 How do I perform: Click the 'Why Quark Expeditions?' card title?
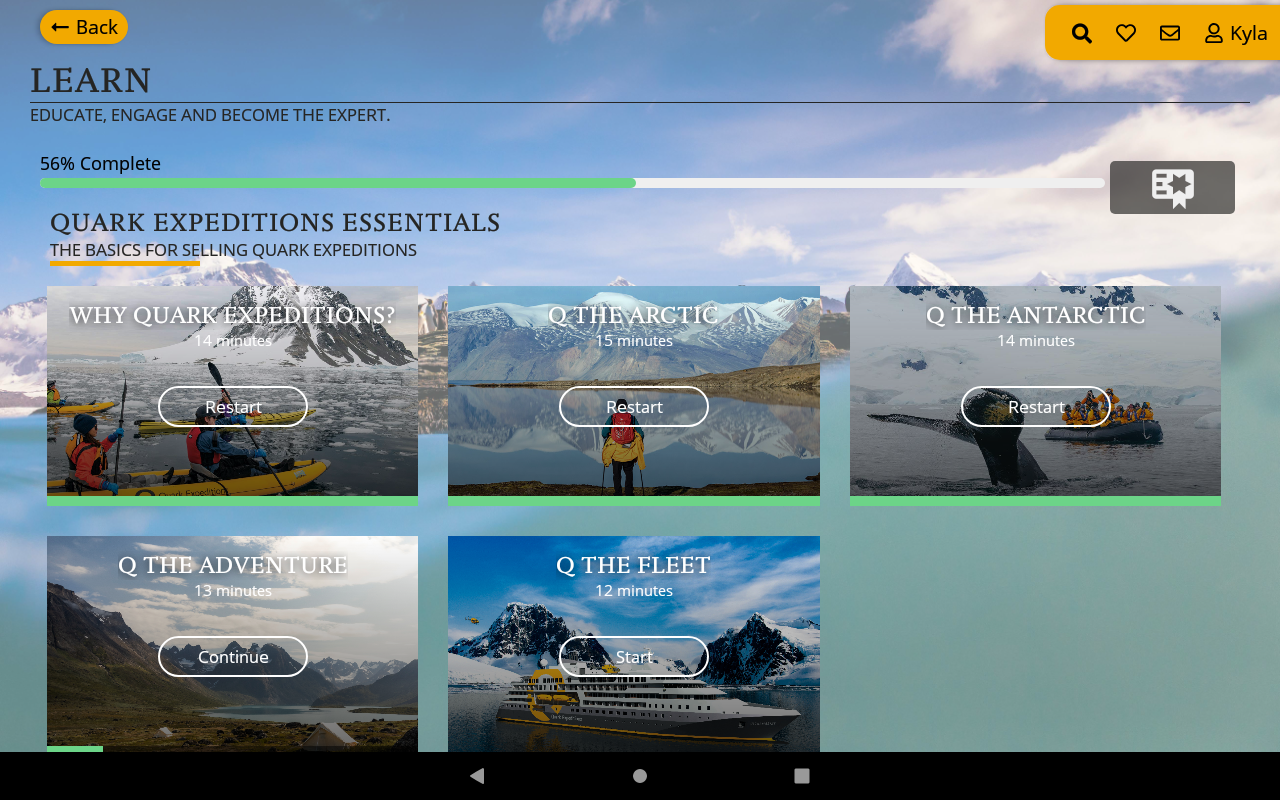click(232, 315)
